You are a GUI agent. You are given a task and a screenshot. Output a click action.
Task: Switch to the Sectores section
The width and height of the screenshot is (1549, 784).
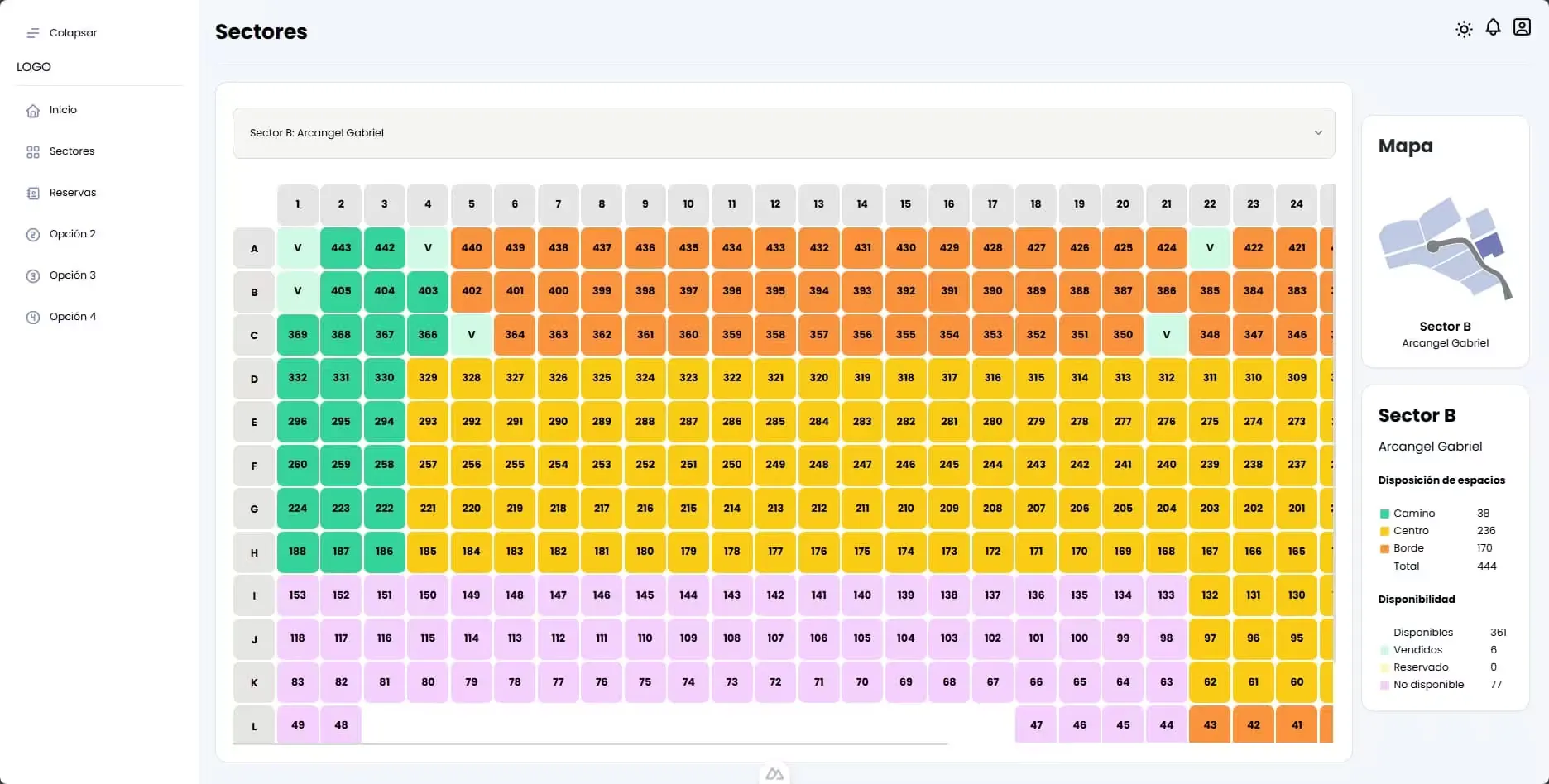tap(71, 151)
